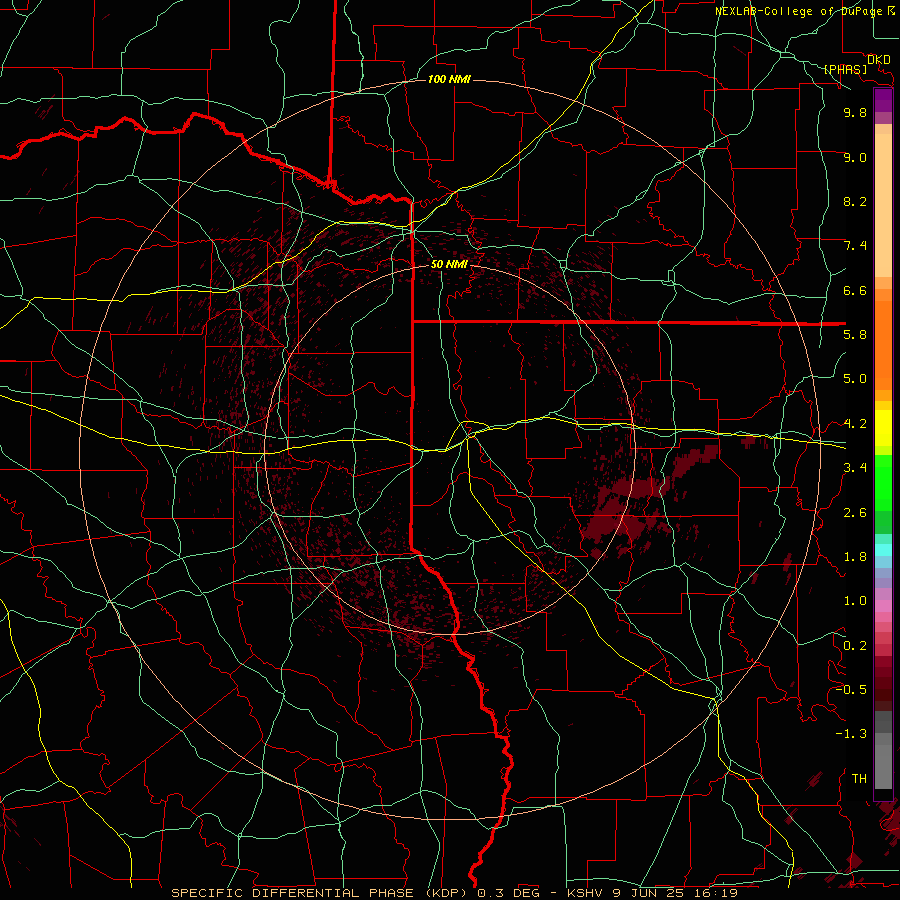The width and height of the screenshot is (900, 900).
Task: Select the 6.6 legend value
Action: pyautogui.click(x=855, y=290)
